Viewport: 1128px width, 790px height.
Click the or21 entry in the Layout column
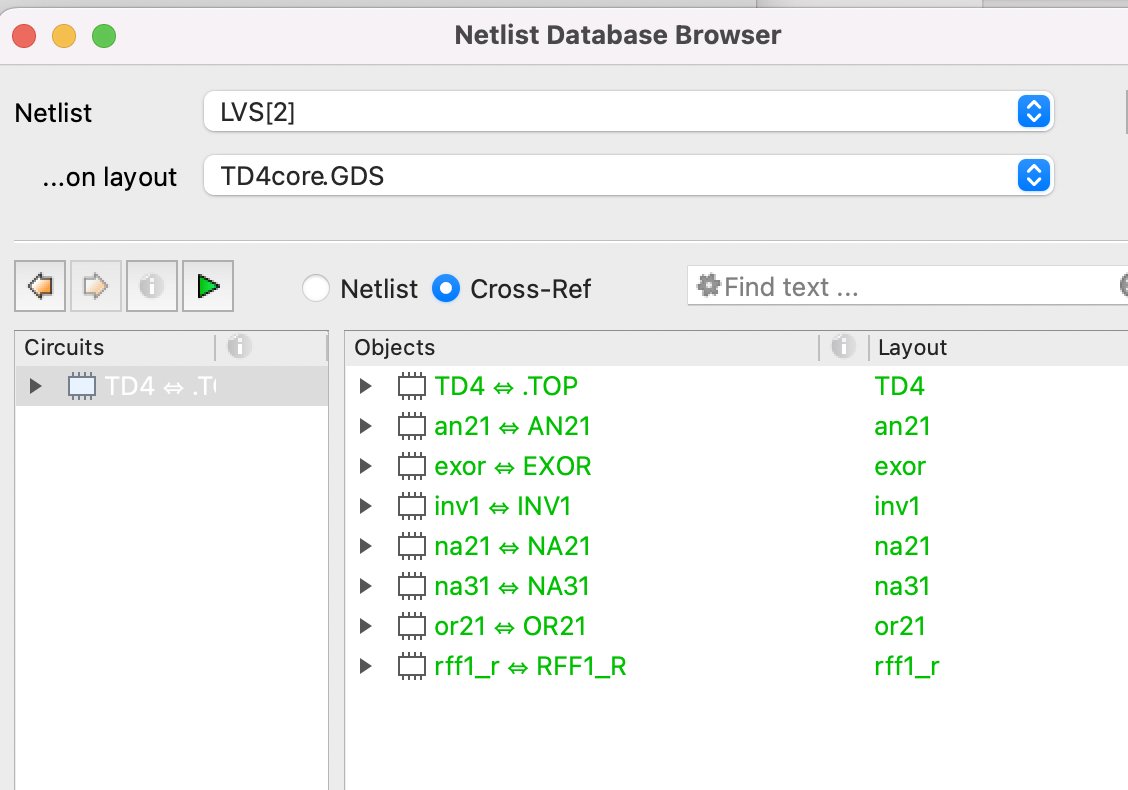tap(900, 626)
